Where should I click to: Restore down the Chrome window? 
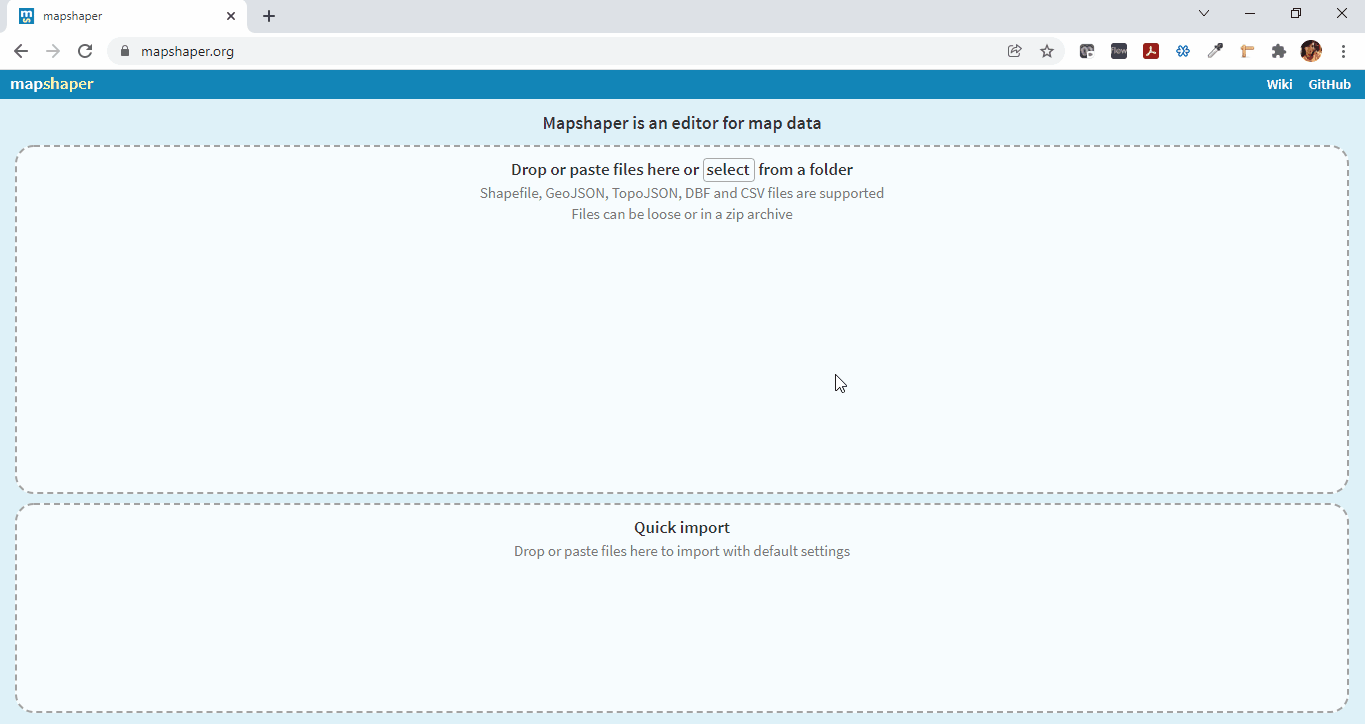click(1296, 14)
